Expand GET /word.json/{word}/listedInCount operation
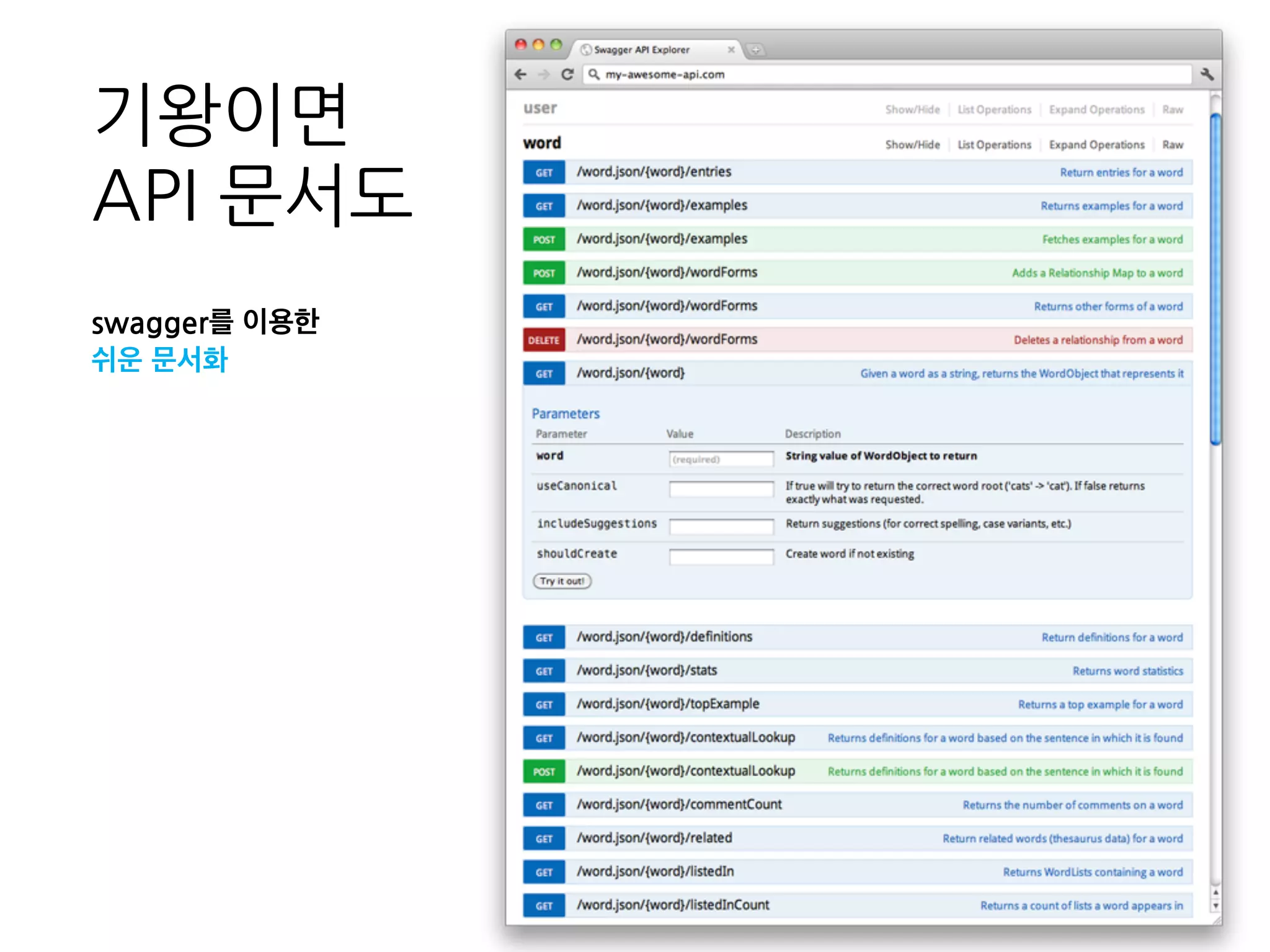This screenshot has width=1270, height=952. pos(857,905)
